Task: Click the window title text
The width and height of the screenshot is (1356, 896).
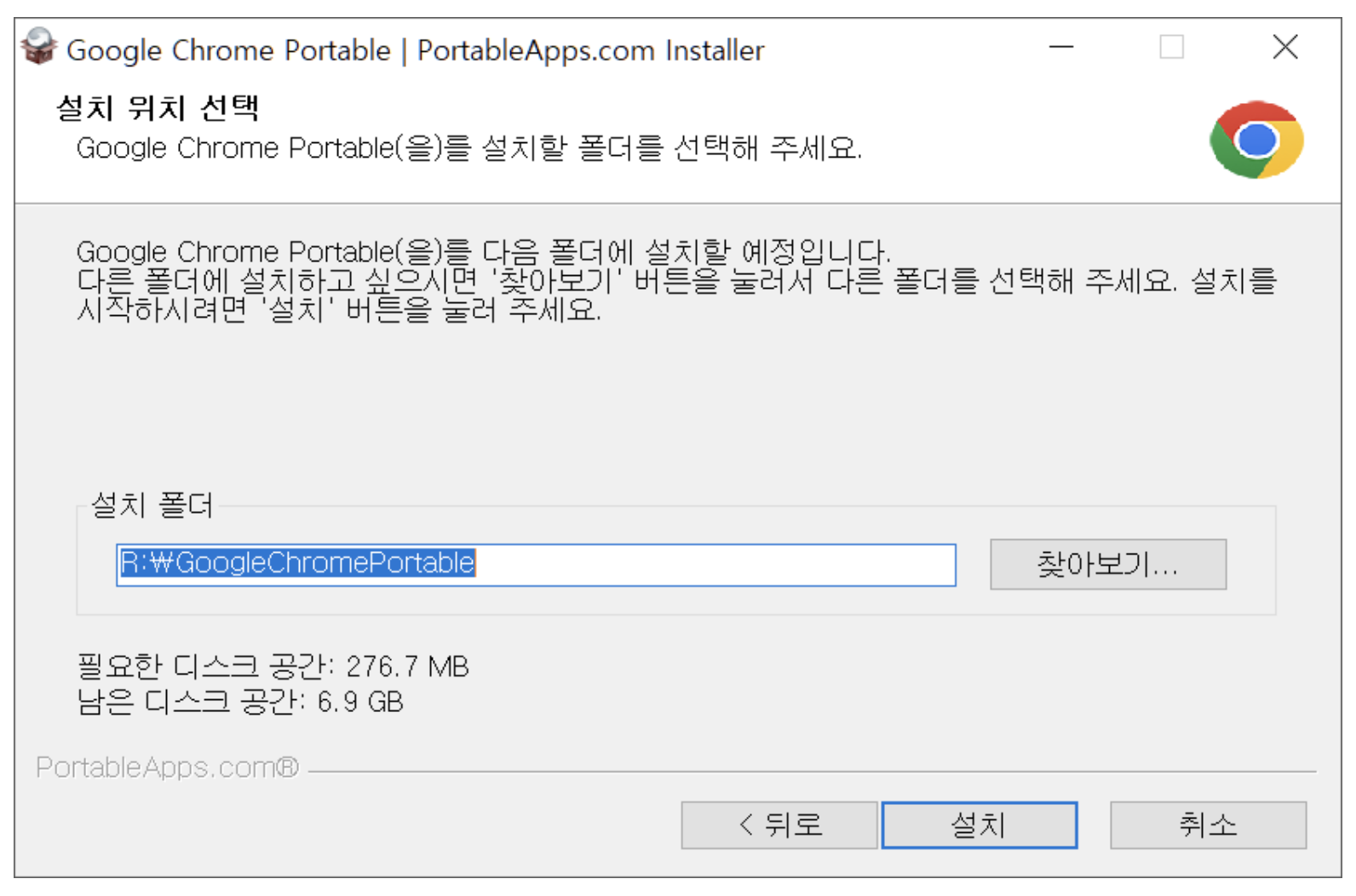Action: click(x=416, y=50)
